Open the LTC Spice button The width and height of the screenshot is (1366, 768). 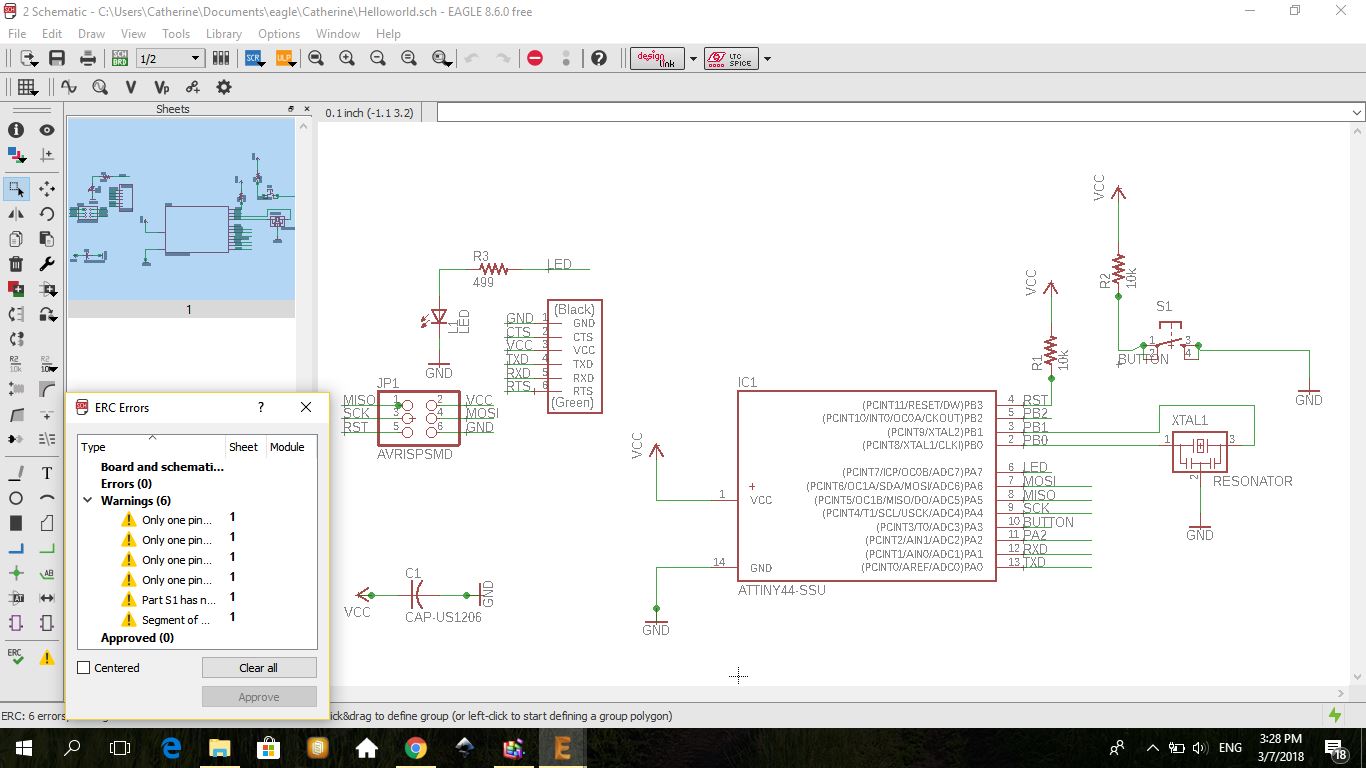[731, 58]
